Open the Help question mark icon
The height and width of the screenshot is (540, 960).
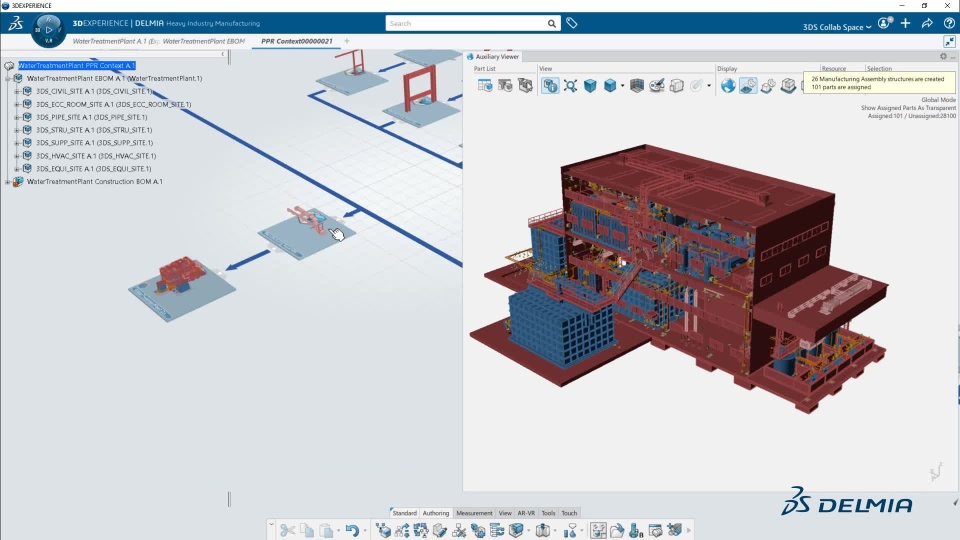(949, 23)
